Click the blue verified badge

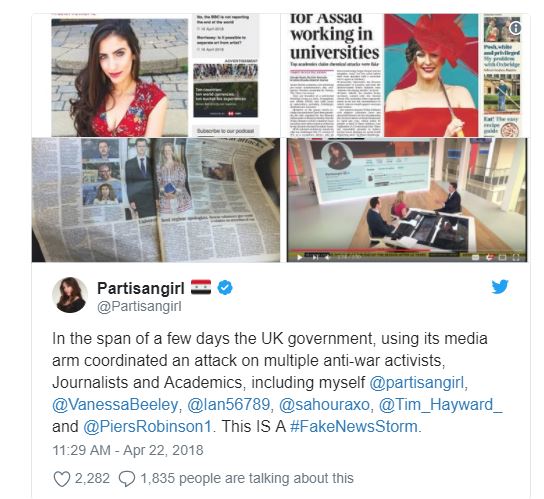225,288
